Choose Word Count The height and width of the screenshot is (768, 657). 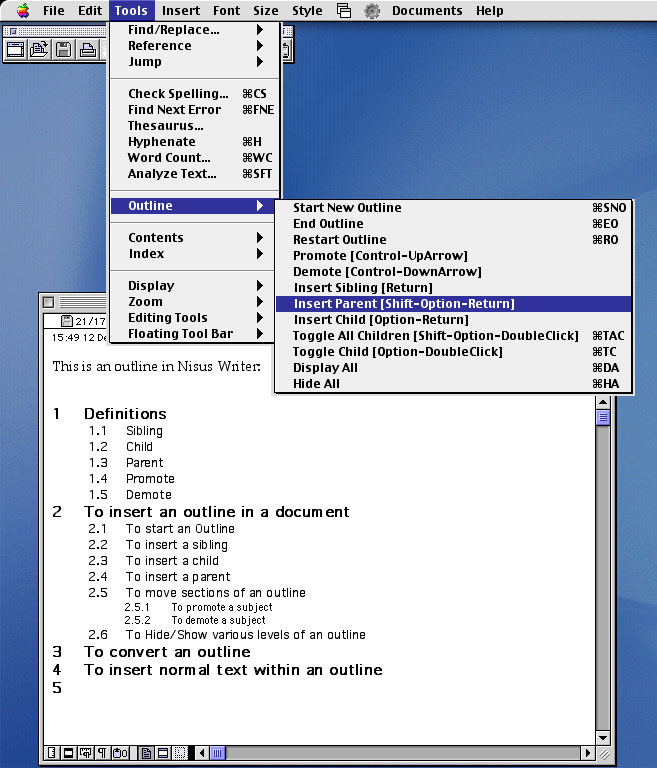click(x=195, y=158)
